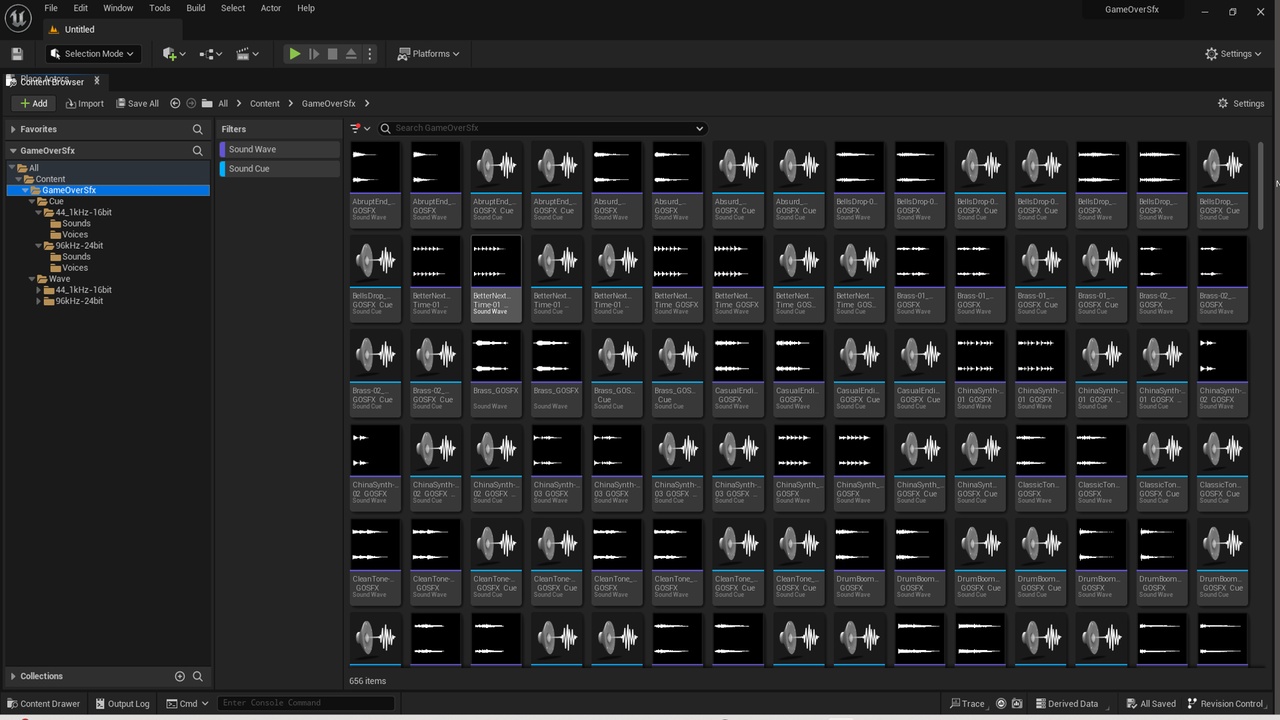Click the Collections search icon
The image size is (1280, 720).
(198, 676)
